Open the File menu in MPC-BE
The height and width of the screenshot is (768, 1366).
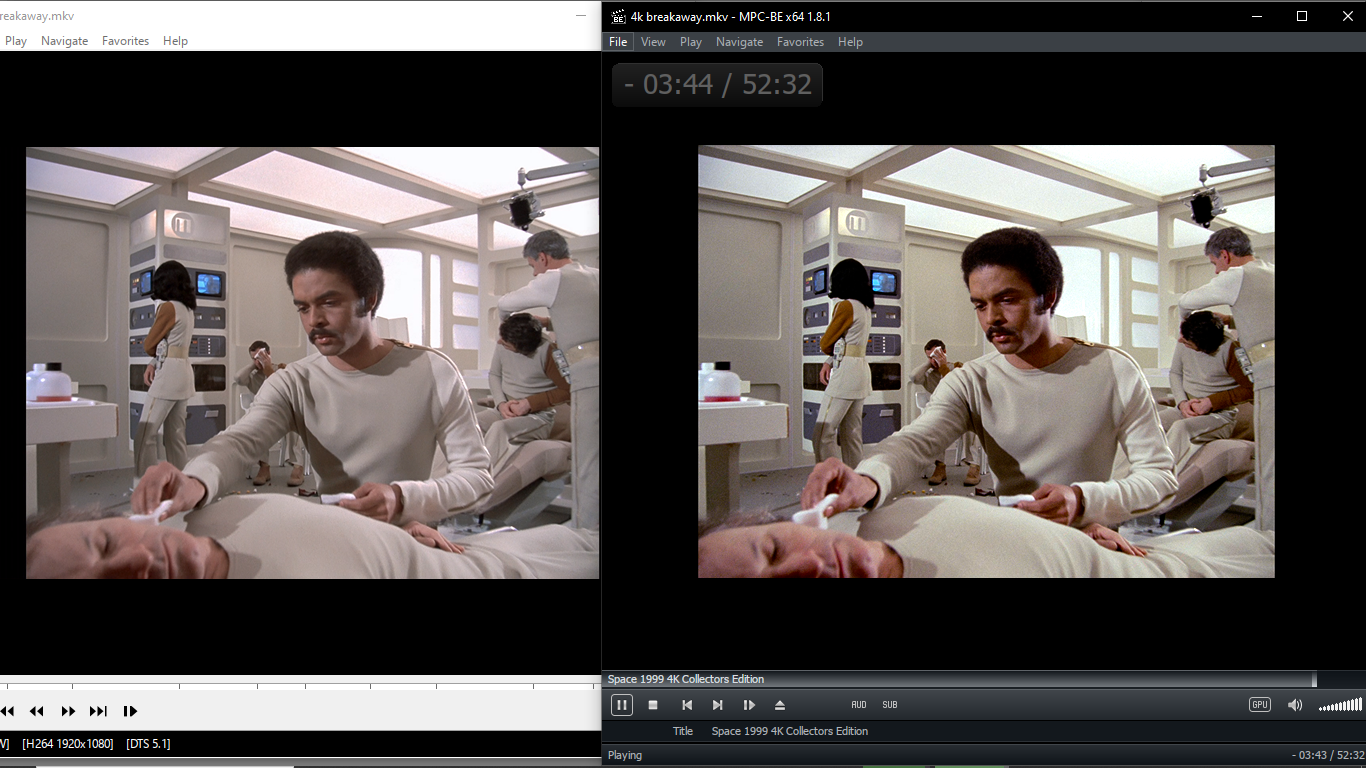pos(618,42)
